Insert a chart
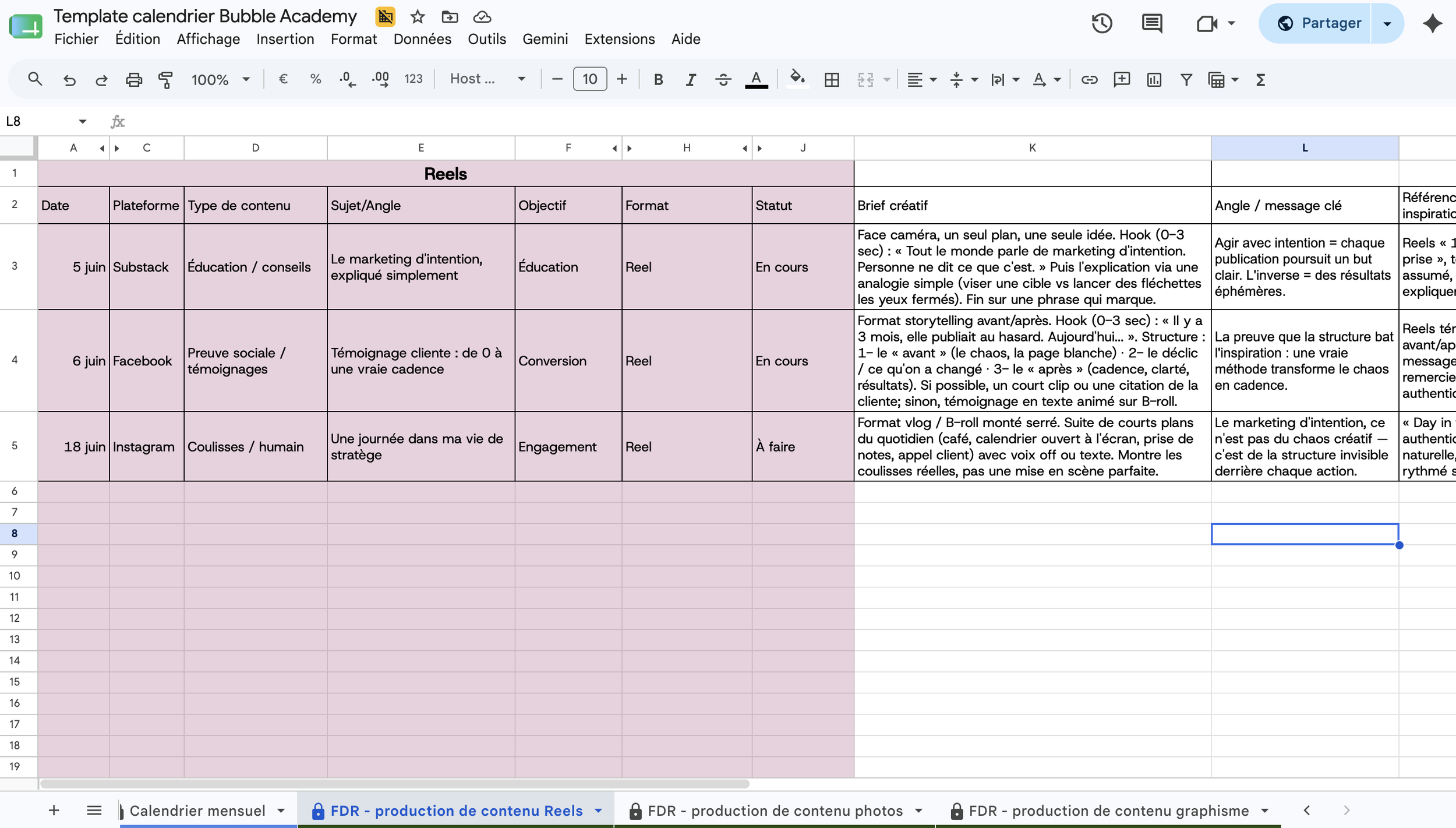Image resolution: width=1456 pixels, height=828 pixels. point(1154,79)
